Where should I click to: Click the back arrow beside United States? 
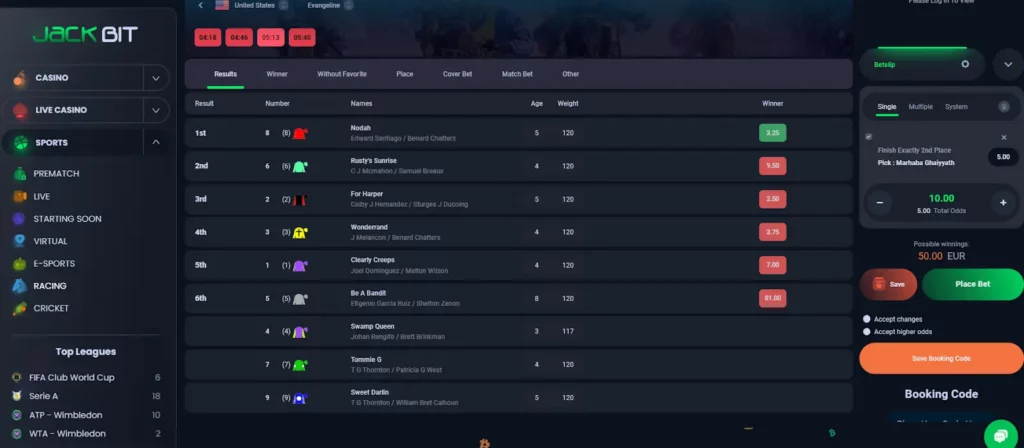200,5
